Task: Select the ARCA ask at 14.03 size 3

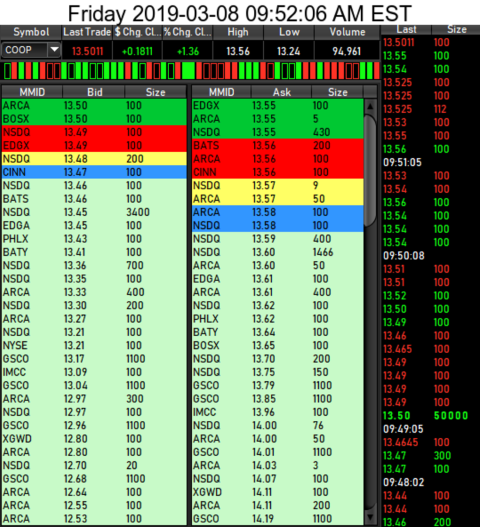Action: [278, 465]
